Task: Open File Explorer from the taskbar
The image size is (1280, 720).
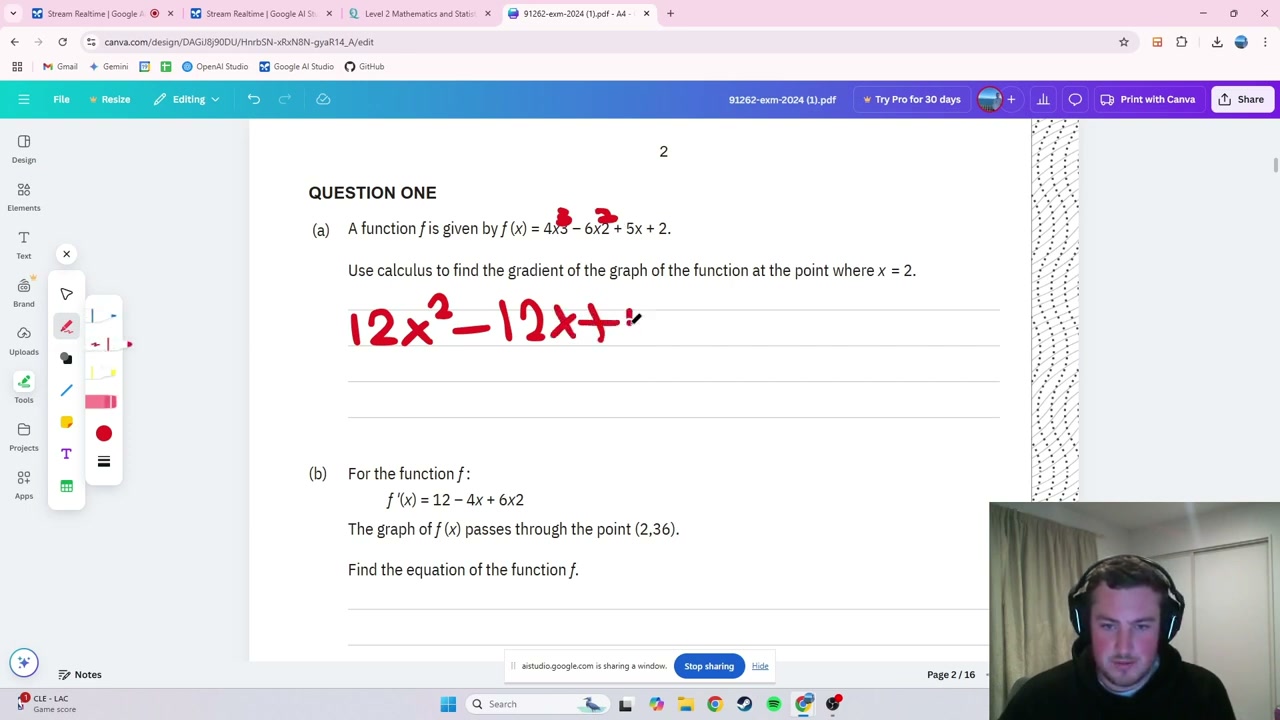Action: tap(685, 704)
